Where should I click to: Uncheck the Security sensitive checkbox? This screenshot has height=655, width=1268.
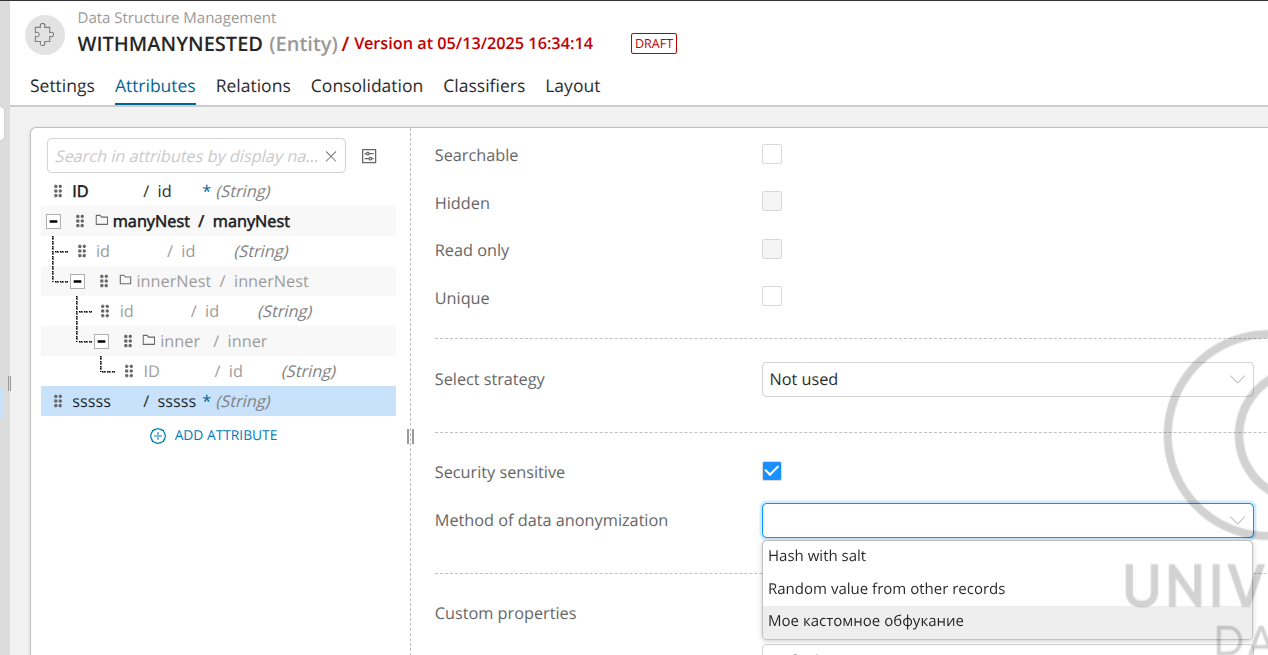click(x=771, y=471)
